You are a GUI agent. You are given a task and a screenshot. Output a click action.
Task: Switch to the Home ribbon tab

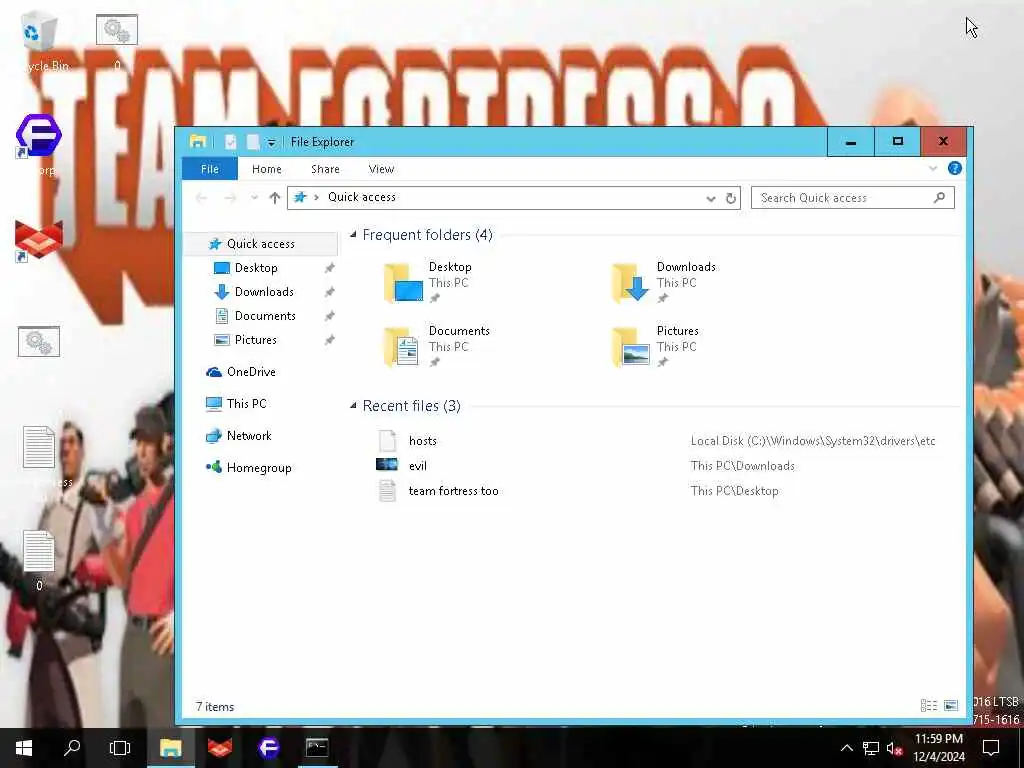click(266, 169)
